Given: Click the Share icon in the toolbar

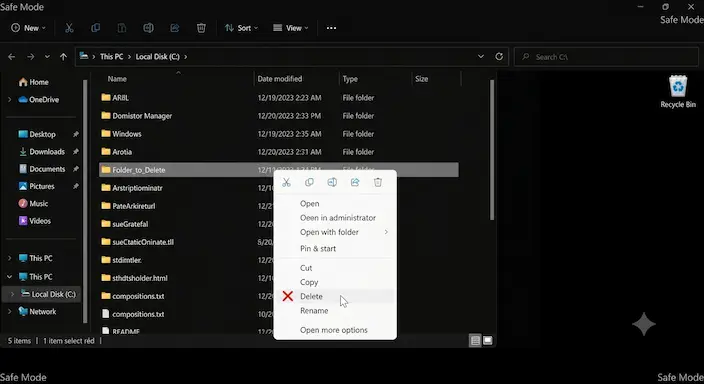Looking at the screenshot, I should [x=175, y=28].
